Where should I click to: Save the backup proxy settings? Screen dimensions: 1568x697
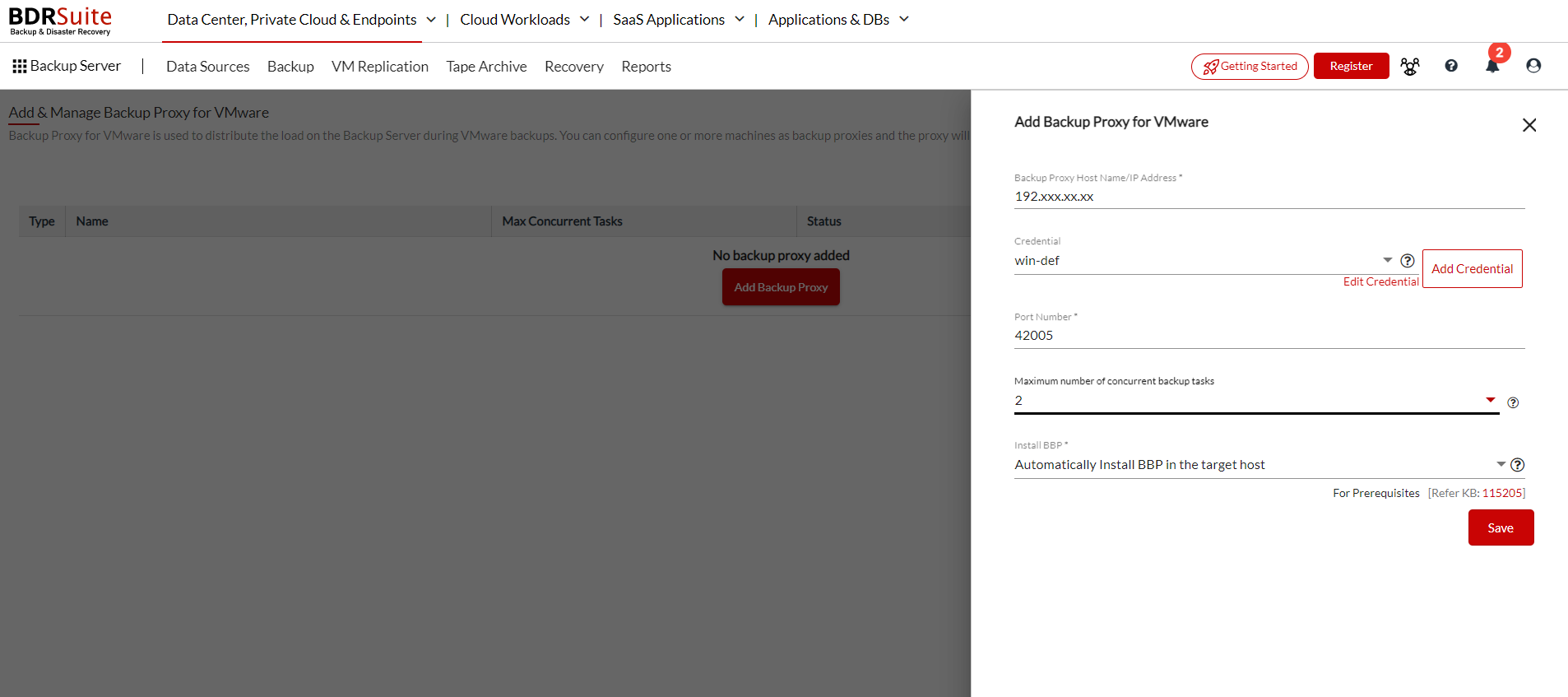pos(1501,527)
